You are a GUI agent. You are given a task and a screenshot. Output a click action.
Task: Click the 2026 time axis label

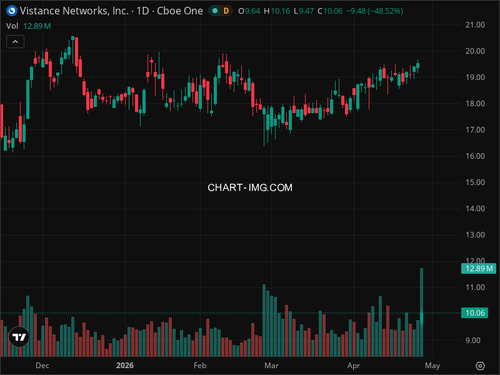click(125, 366)
